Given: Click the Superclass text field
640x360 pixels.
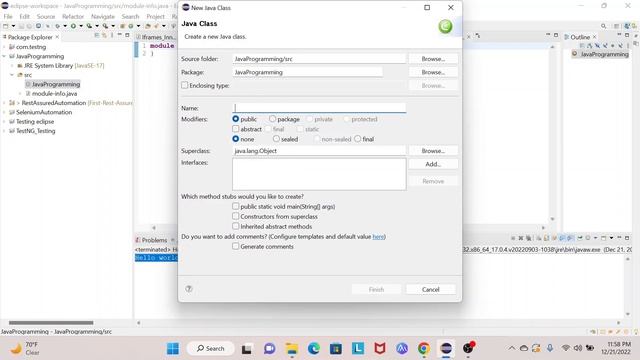Looking at the screenshot, I should point(319,151).
